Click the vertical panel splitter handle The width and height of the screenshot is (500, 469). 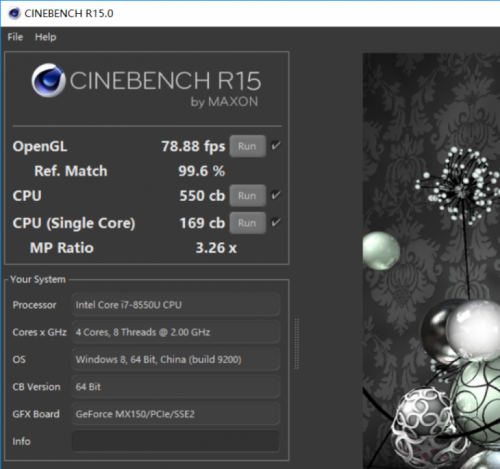[297, 344]
